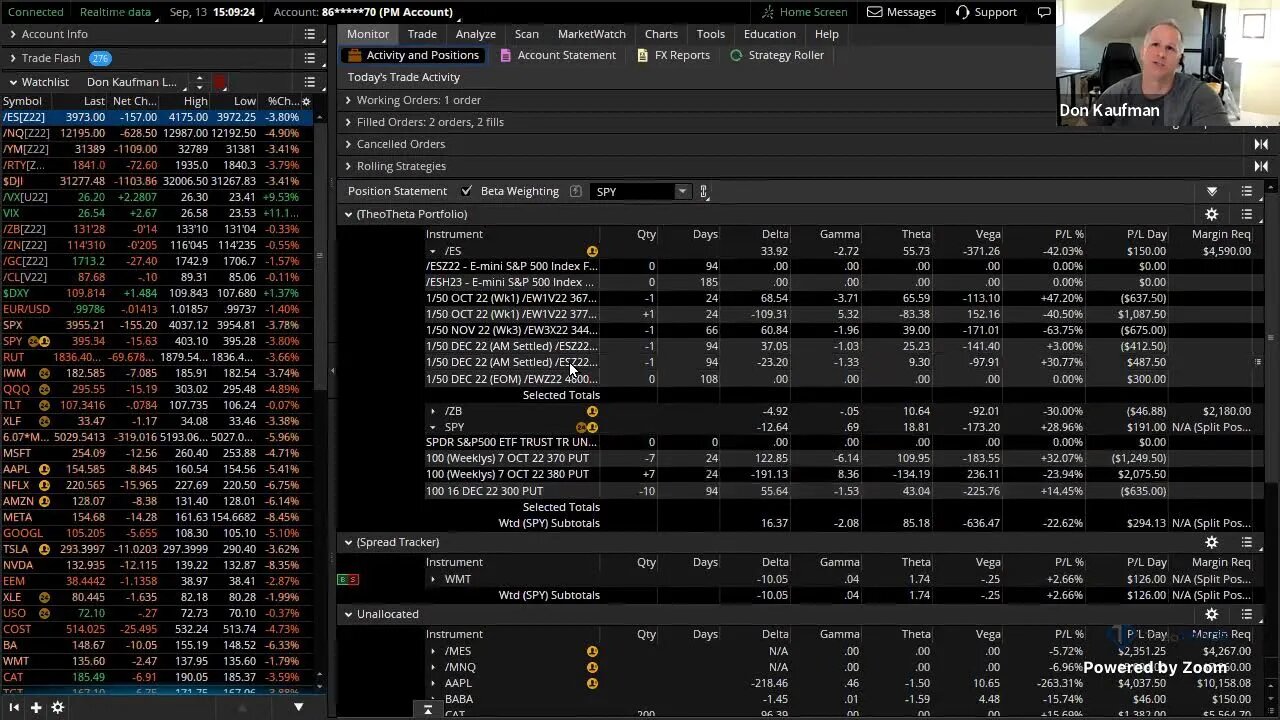Open the TheoTheta Portfolio settings gear
The width and height of the screenshot is (1280, 720).
pyautogui.click(x=1211, y=214)
